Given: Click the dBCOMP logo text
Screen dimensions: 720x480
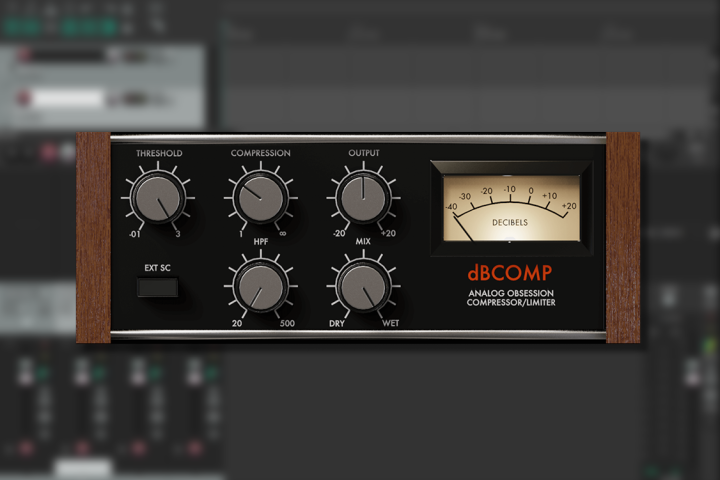Looking at the screenshot, I should click(x=510, y=273).
